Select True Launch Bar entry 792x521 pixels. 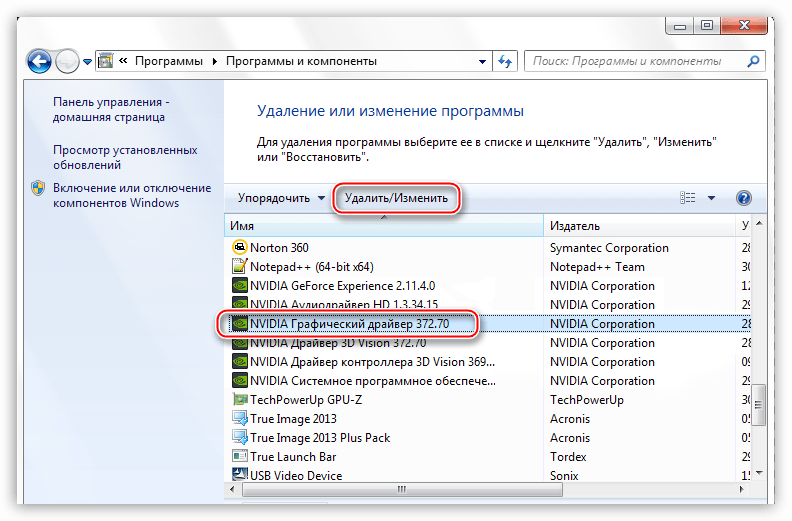point(293,457)
